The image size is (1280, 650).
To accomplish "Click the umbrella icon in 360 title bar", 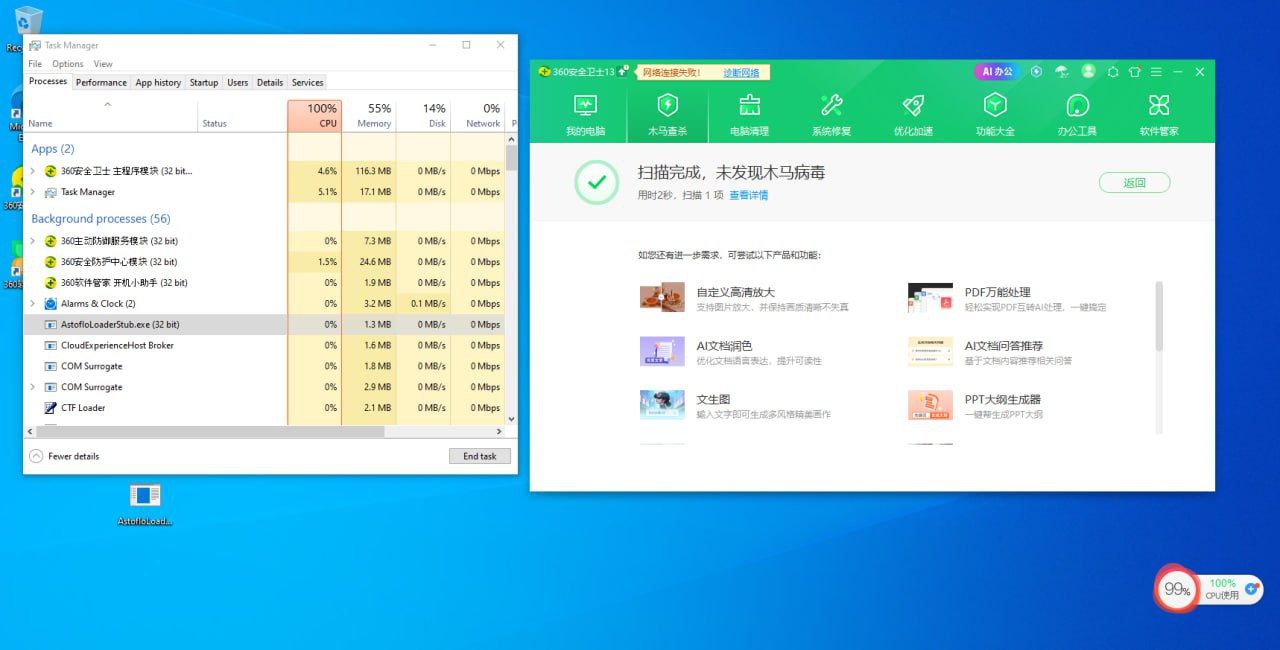I will click(x=1062, y=72).
